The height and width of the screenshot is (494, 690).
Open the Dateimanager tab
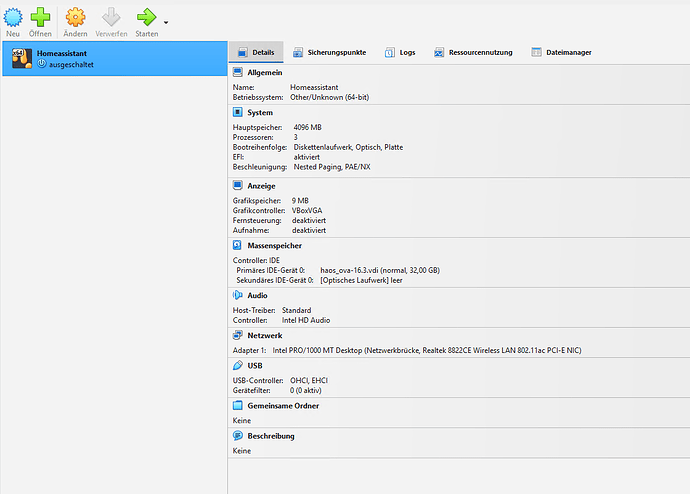[562, 52]
